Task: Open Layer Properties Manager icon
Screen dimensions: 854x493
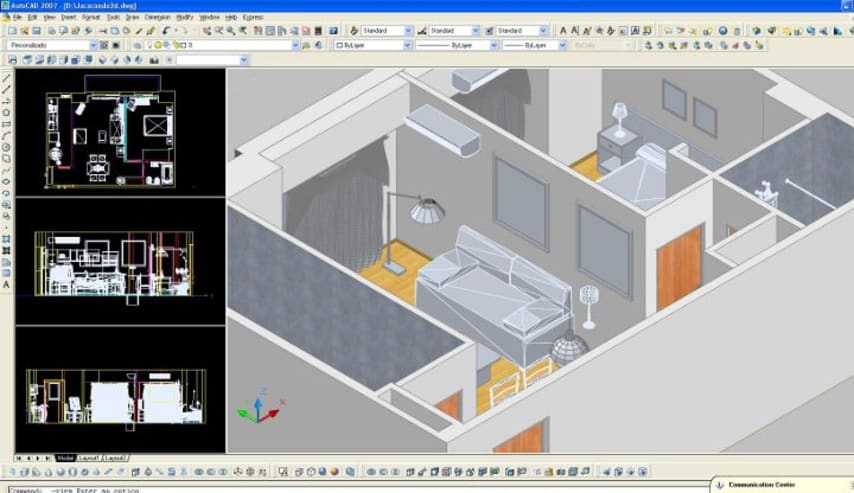Action: coord(137,45)
